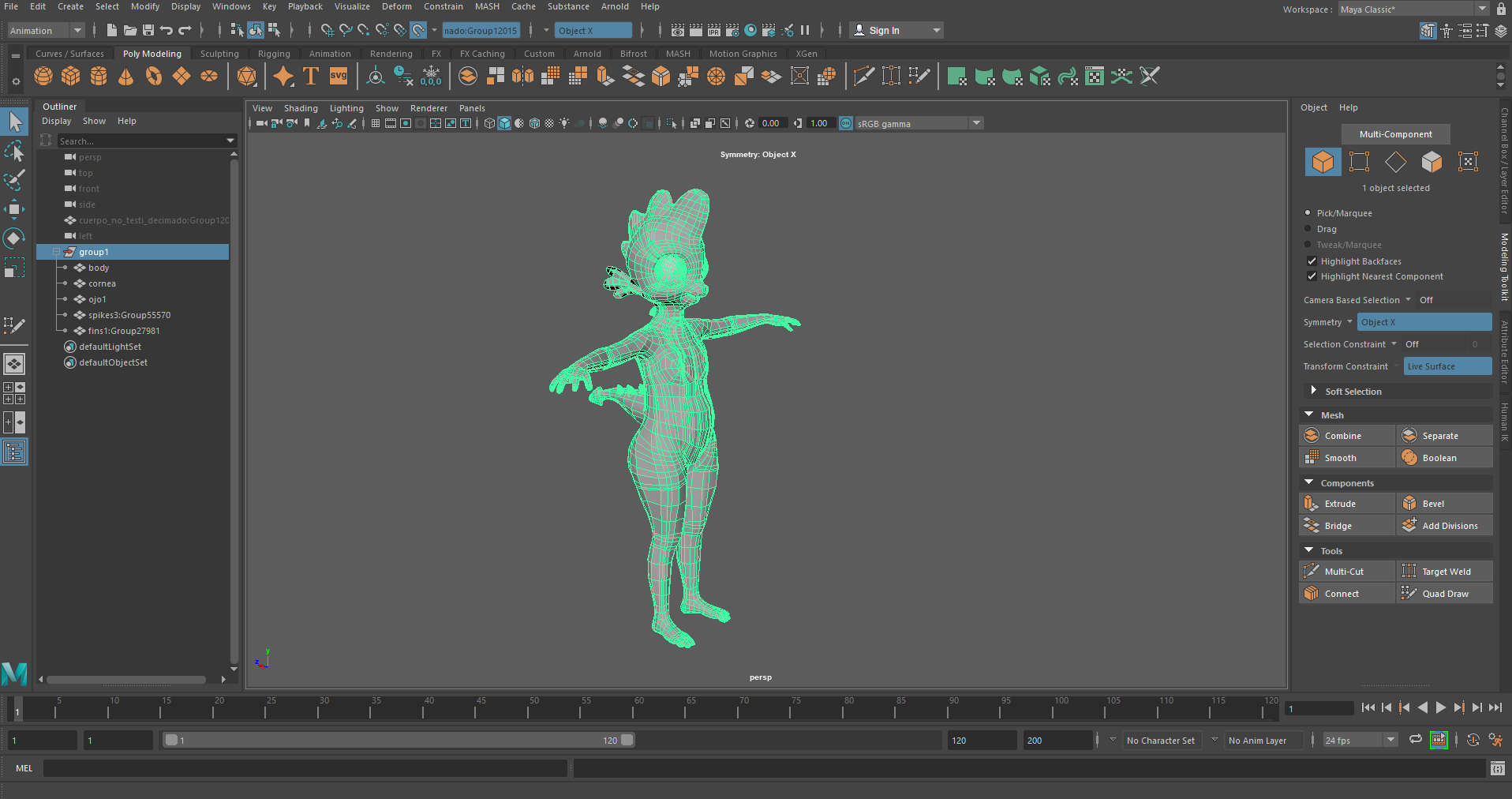Viewport: 1512px width, 799px height.
Task: Select the Drag radio option
Action: pos(1308,229)
